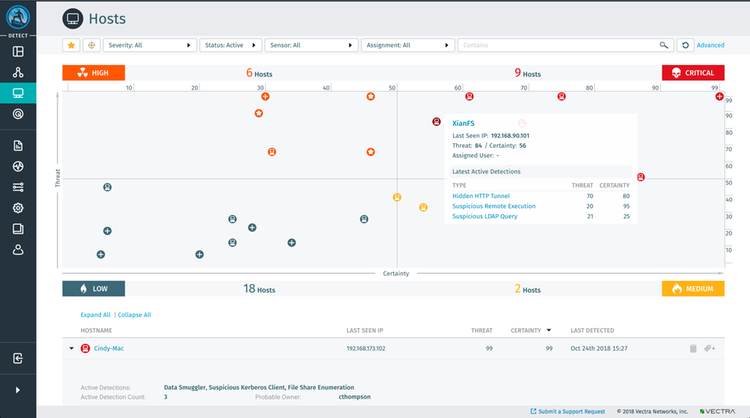Click the add tag icon on Cindy-Mac row

tap(709, 348)
